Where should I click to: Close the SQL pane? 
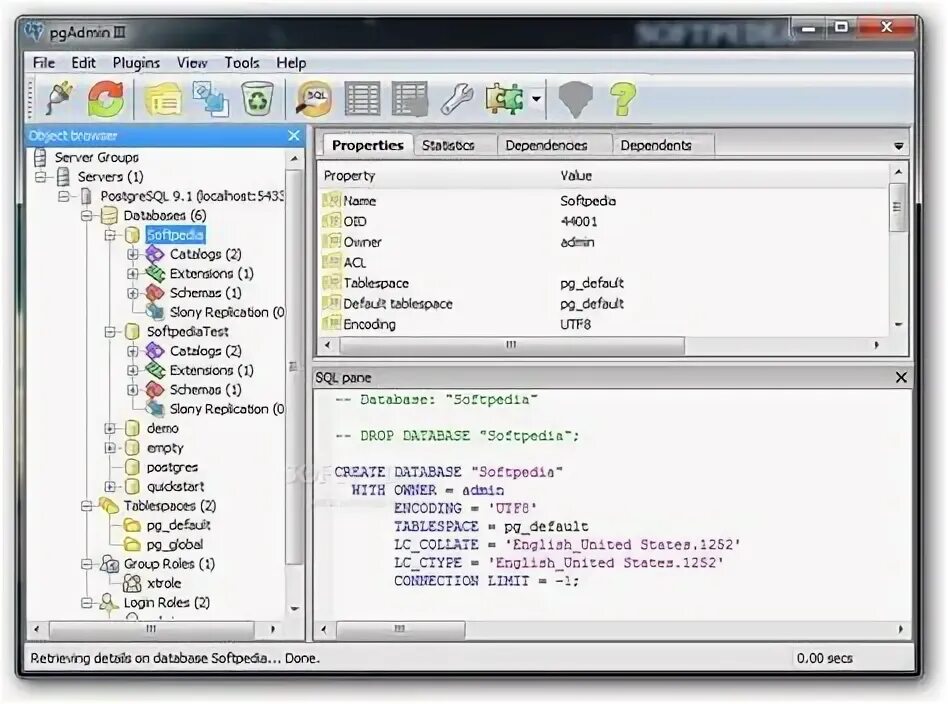901,377
